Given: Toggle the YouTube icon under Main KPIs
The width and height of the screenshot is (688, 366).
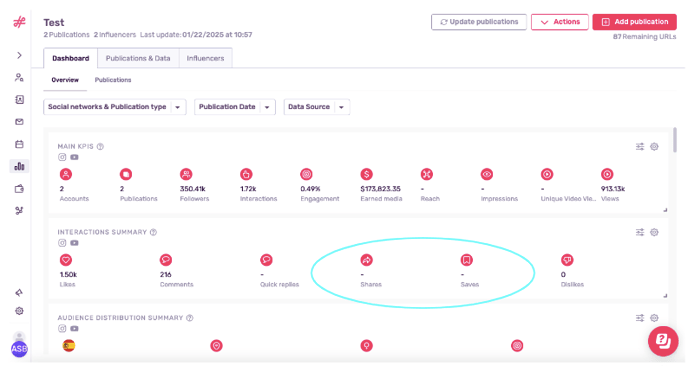Looking at the screenshot, I should click(75, 157).
